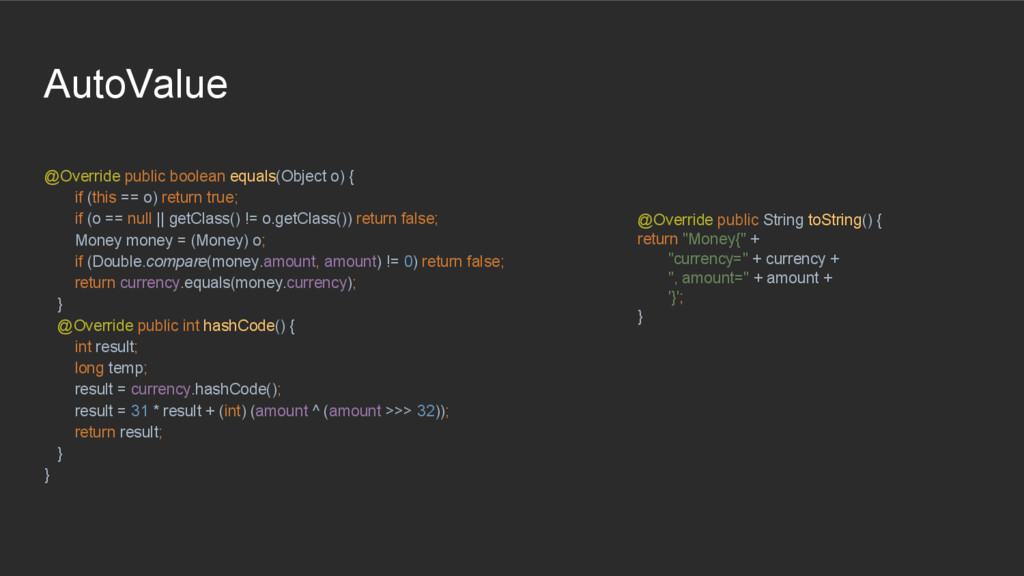Click the number 31 literal
The height and width of the screenshot is (576, 1024).
(x=140, y=411)
